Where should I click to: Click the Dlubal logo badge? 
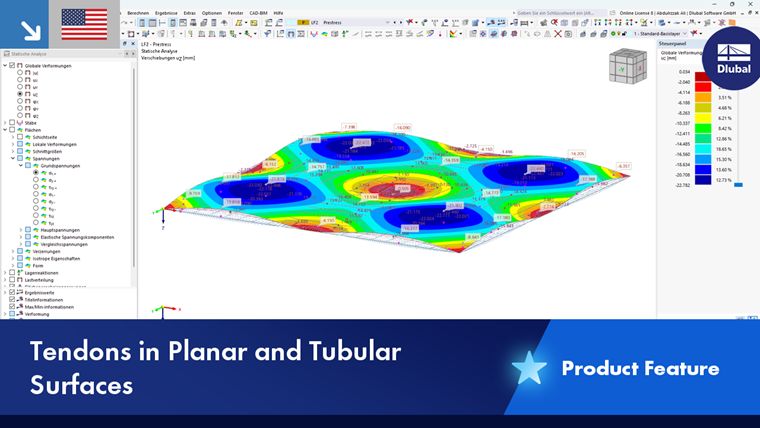tap(733, 58)
